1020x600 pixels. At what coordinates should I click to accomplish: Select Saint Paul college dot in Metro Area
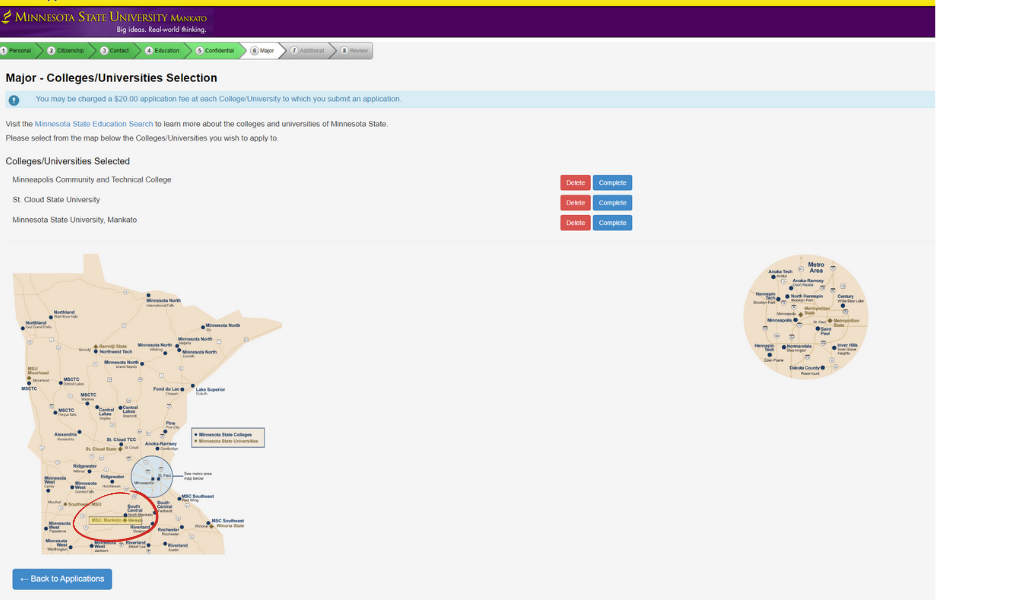pyautogui.click(x=818, y=329)
